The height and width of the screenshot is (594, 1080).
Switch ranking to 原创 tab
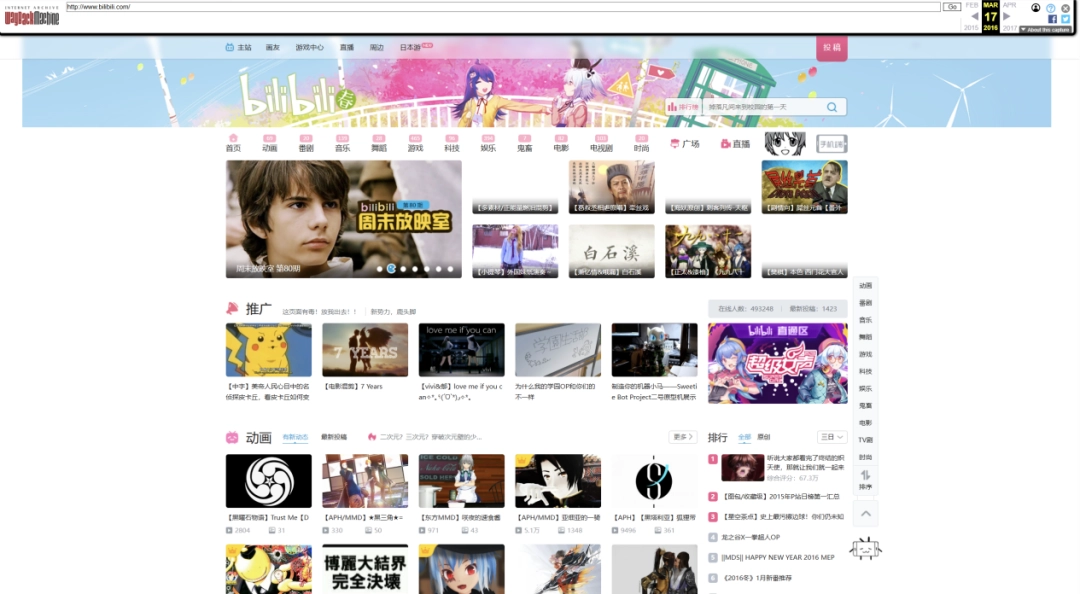pyautogui.click(x=764, y=437)
